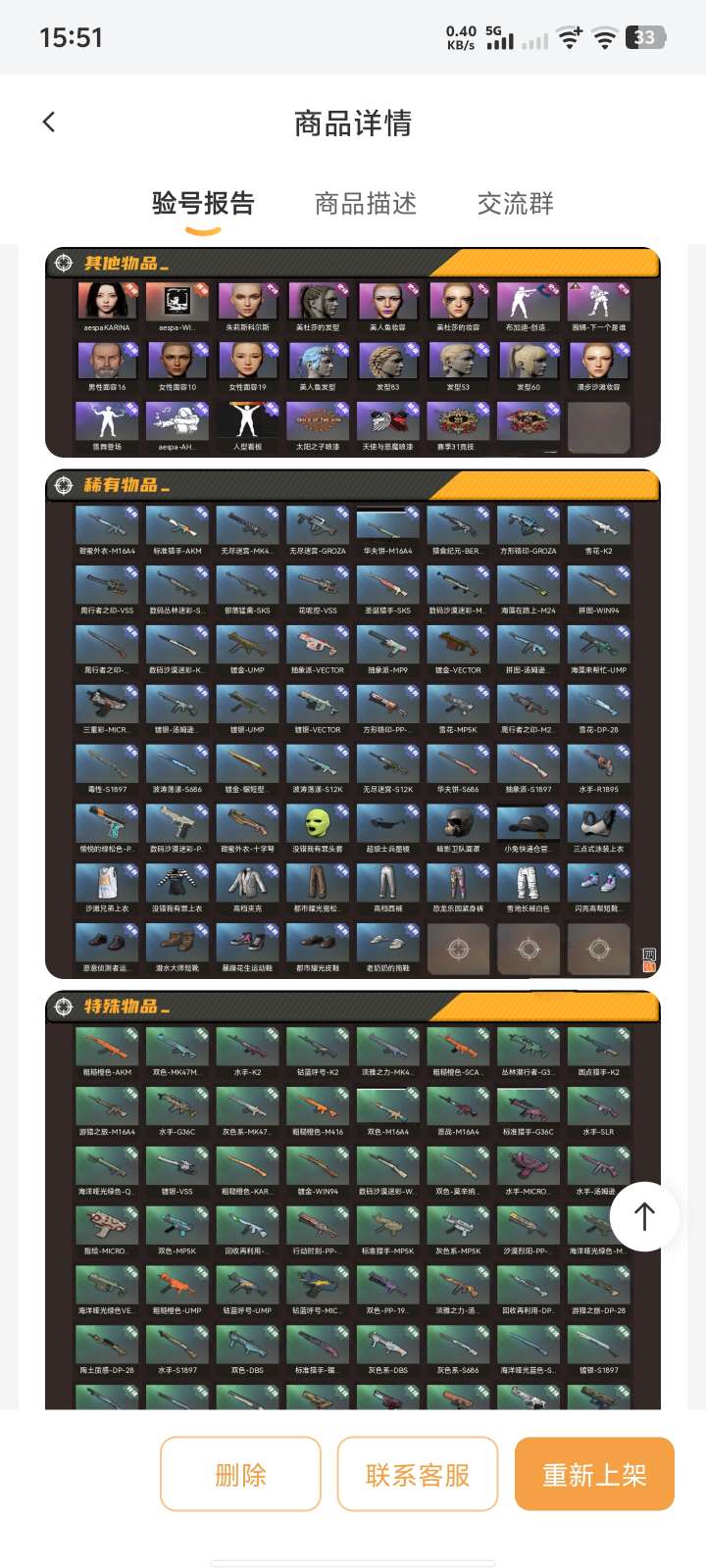Tap the scroll-to-top arrow button
This screenshot has height=1568, width=706.
(644, 1216)
